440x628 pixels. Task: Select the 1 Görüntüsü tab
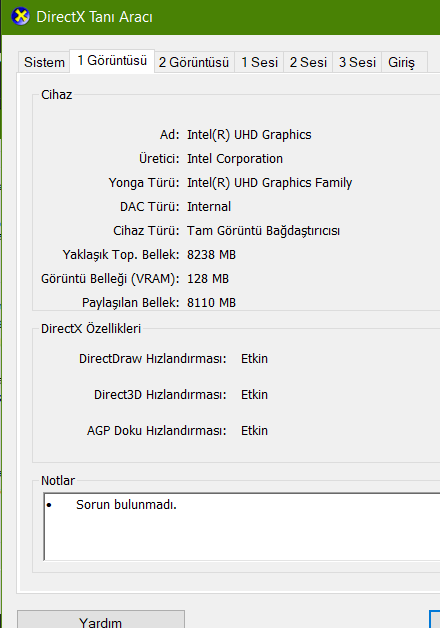[112, 61]
